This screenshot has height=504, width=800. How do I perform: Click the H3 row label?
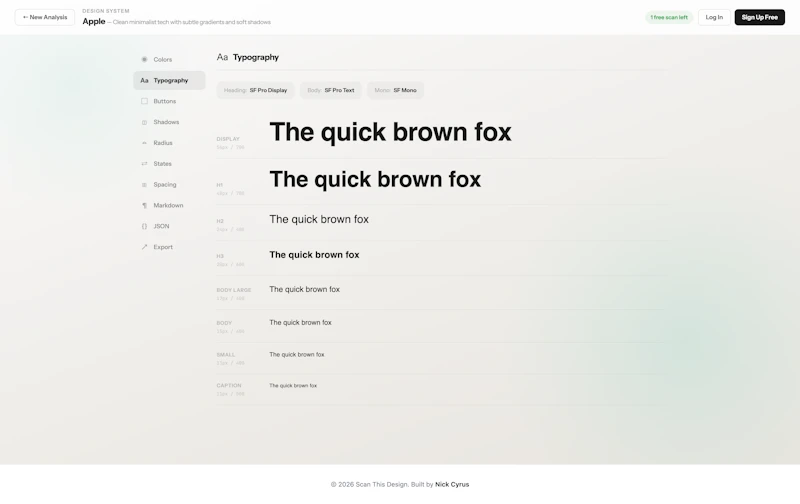pos(220,257)
